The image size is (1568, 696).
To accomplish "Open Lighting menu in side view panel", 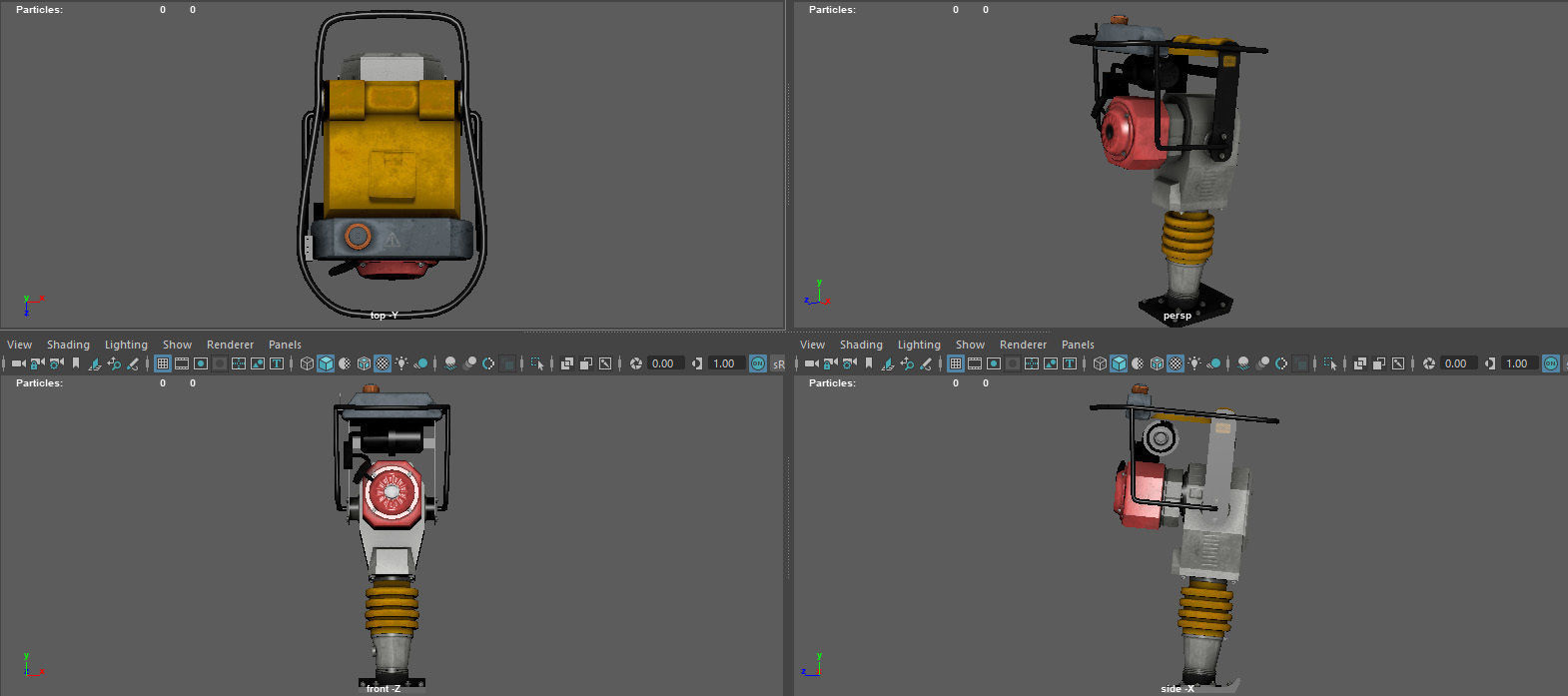I will tap(919, 345).
